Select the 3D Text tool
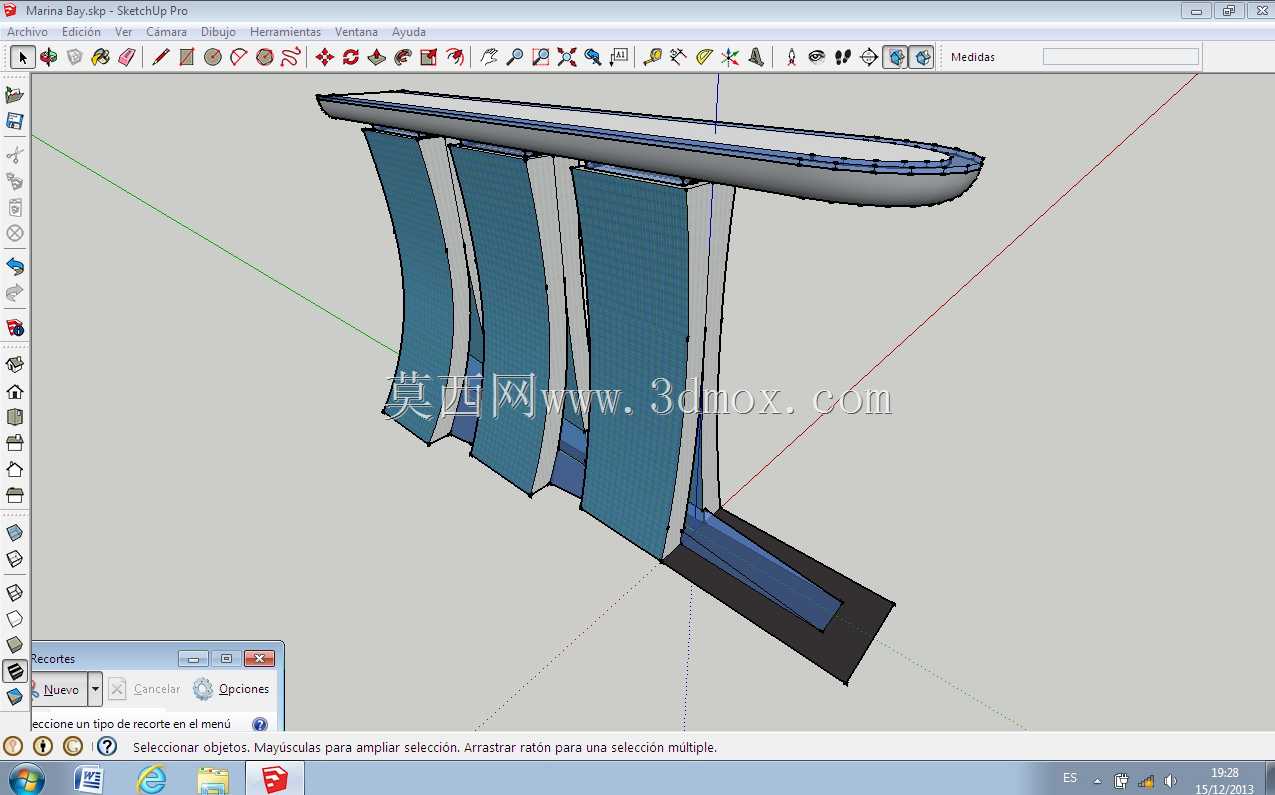 point(756,57)
